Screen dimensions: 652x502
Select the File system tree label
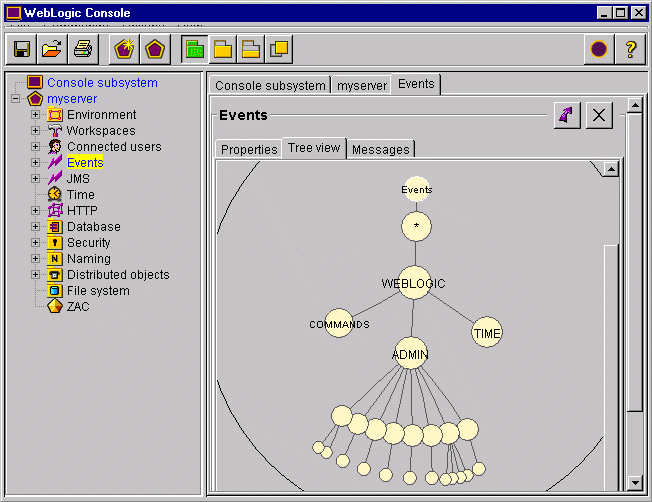(98, 290)
